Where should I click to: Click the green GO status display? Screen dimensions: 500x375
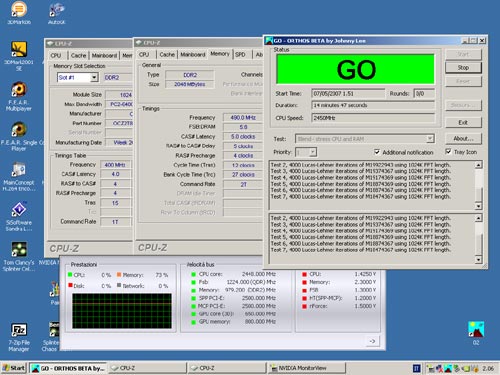tap(355, 69)
